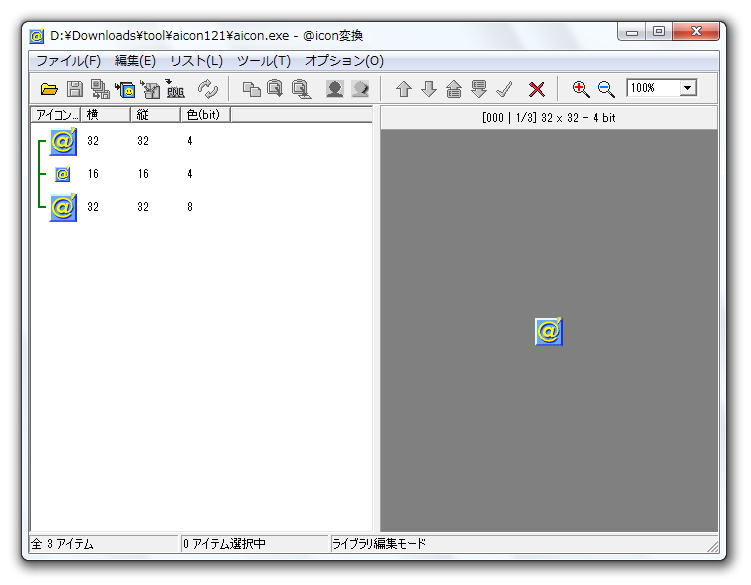Select the 16x16 4-bit icon thumbnail
Screen dimensions: 751x585
pyautogui.click(x=63, y=174)
